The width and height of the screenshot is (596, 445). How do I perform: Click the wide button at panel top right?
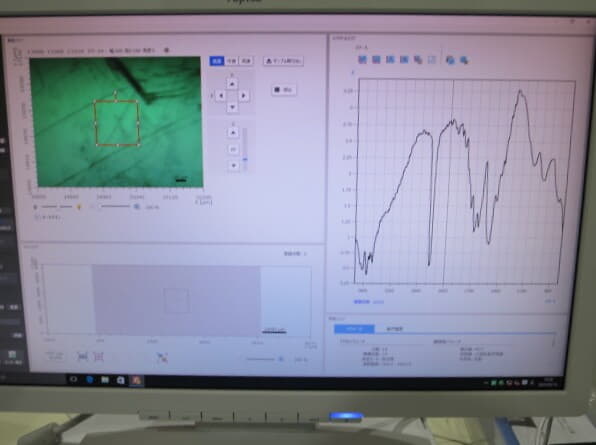(x=283, y=61)
